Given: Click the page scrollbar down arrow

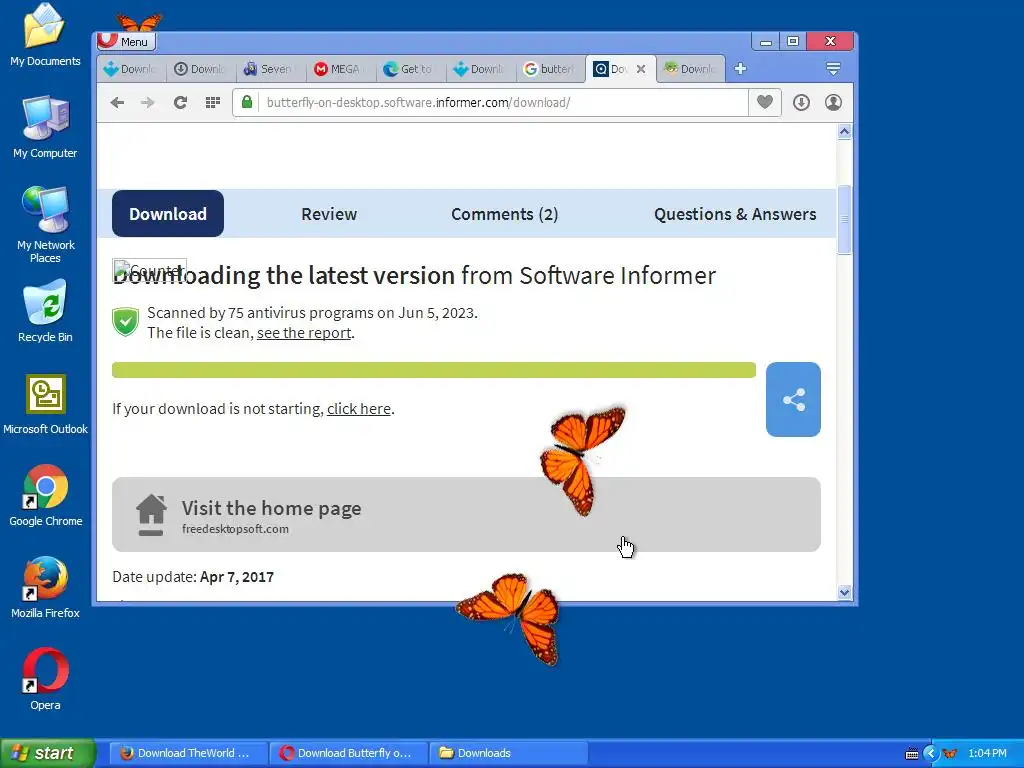Looking at the screenshot, I should pos(844,592).
